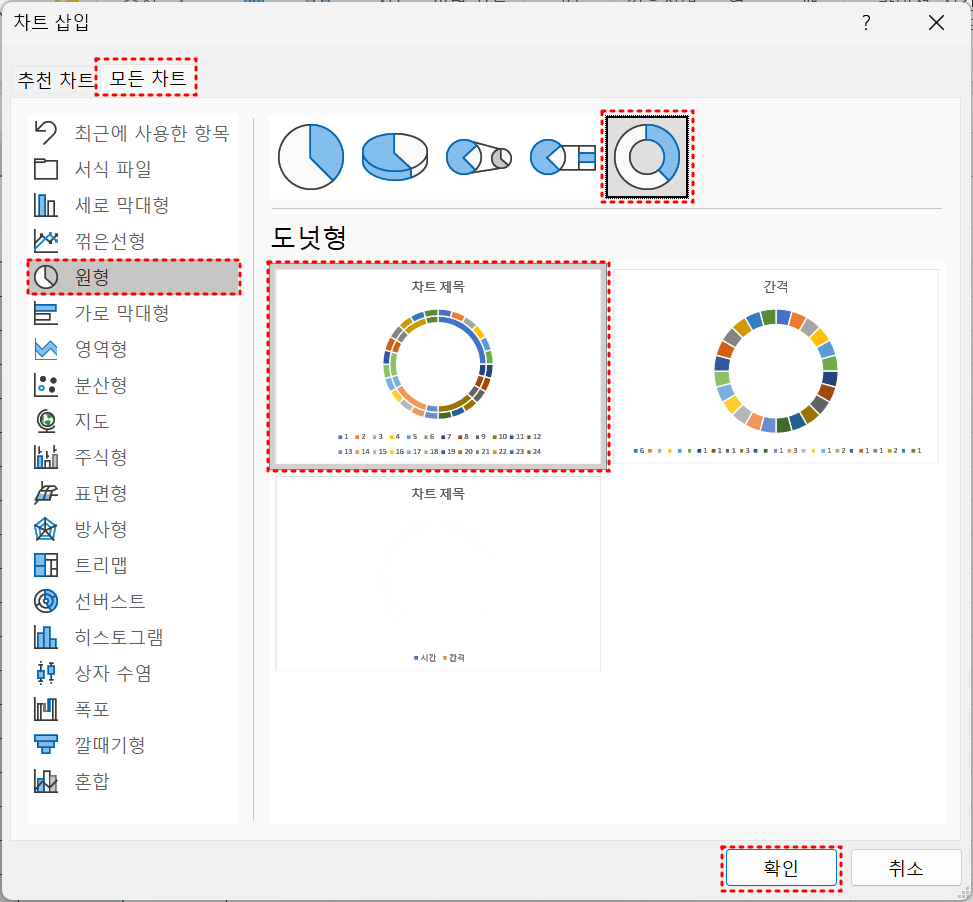Viewport: 973px width, 902px height.
Task: Switch to 추천 차트 tab
Action: (x=55, y=79)
